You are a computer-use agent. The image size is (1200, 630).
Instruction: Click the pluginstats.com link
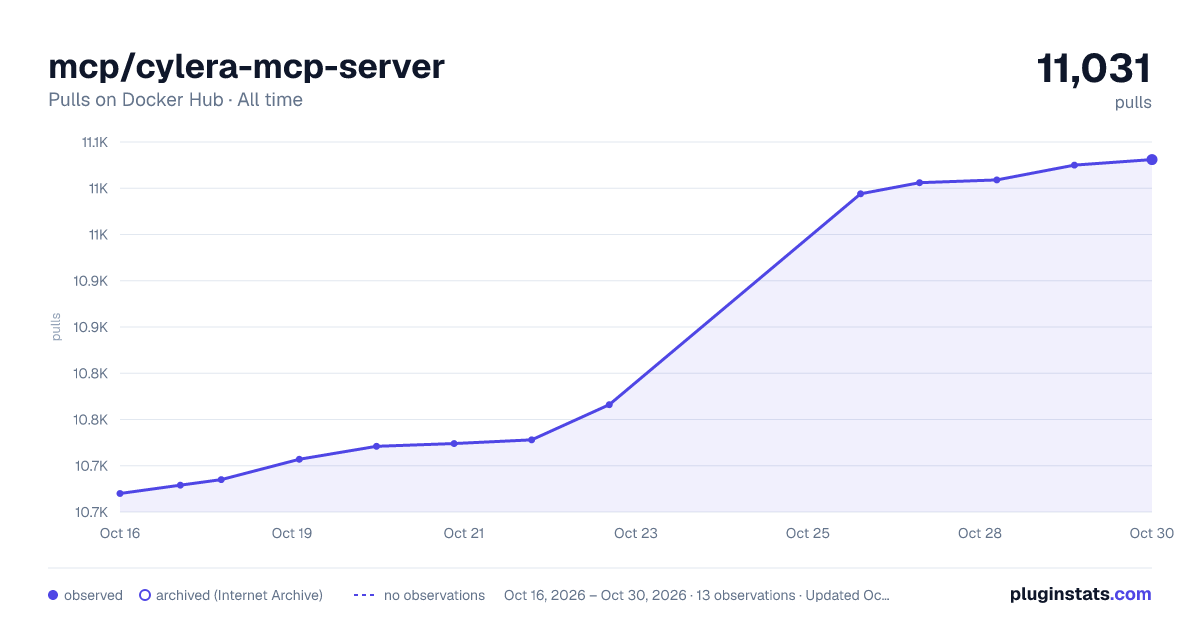pyautogui.click(x=1080, y=594)
